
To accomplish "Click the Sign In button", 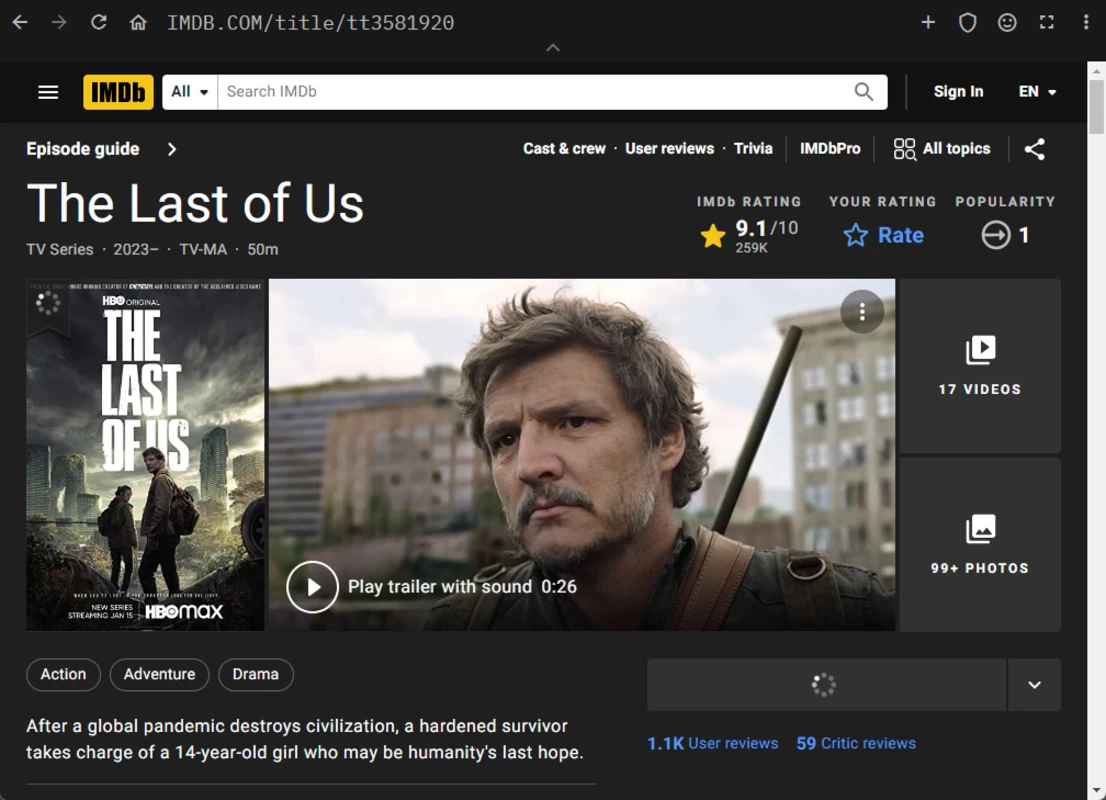I will [958, 92].
